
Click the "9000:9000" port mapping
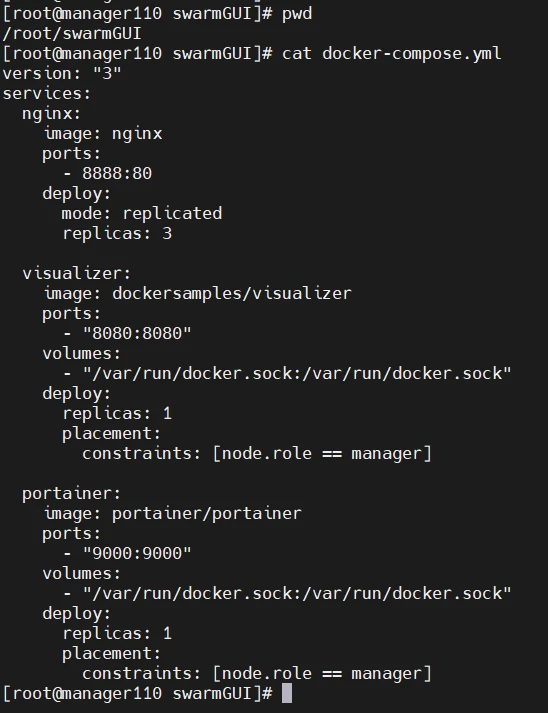[137, 553]
